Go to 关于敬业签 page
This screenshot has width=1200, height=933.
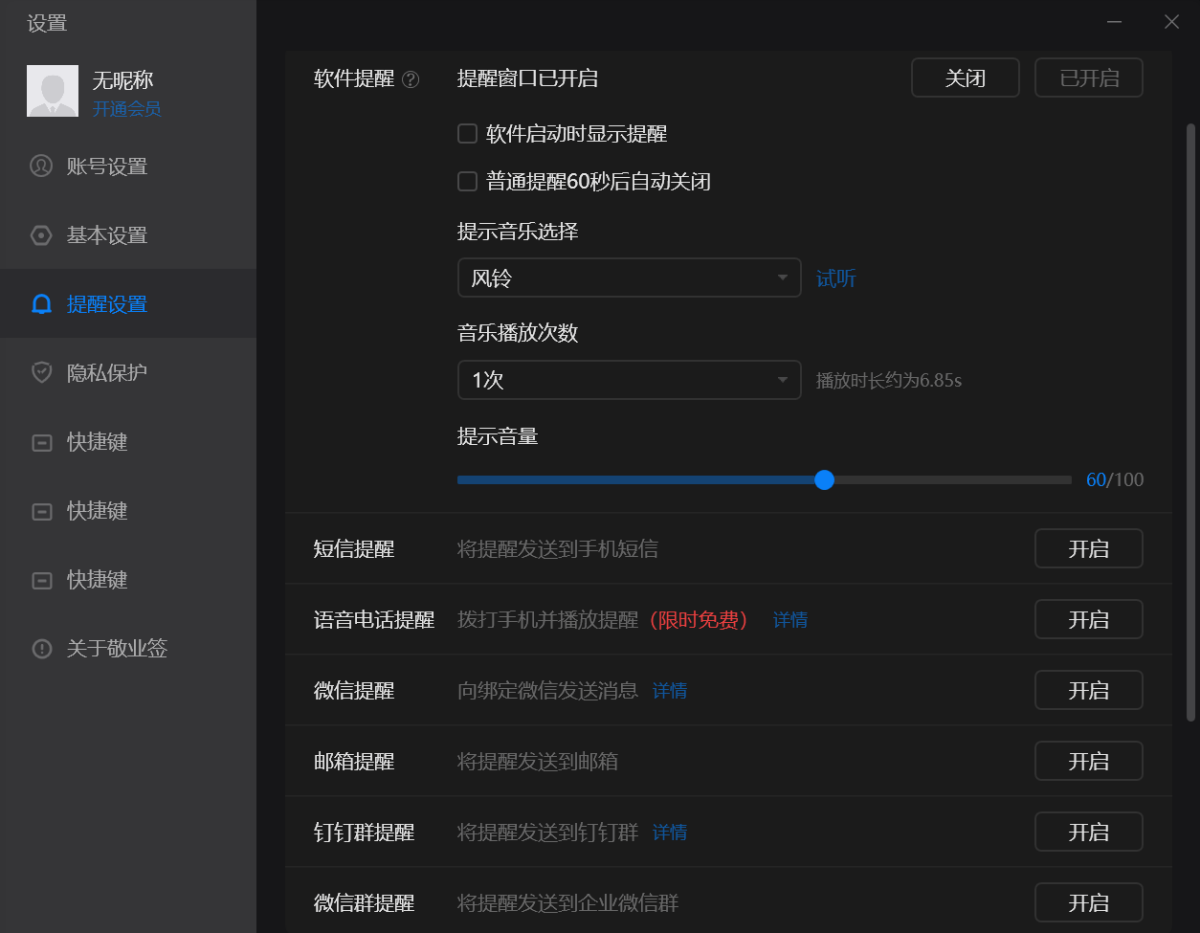[x=117, y=649]
